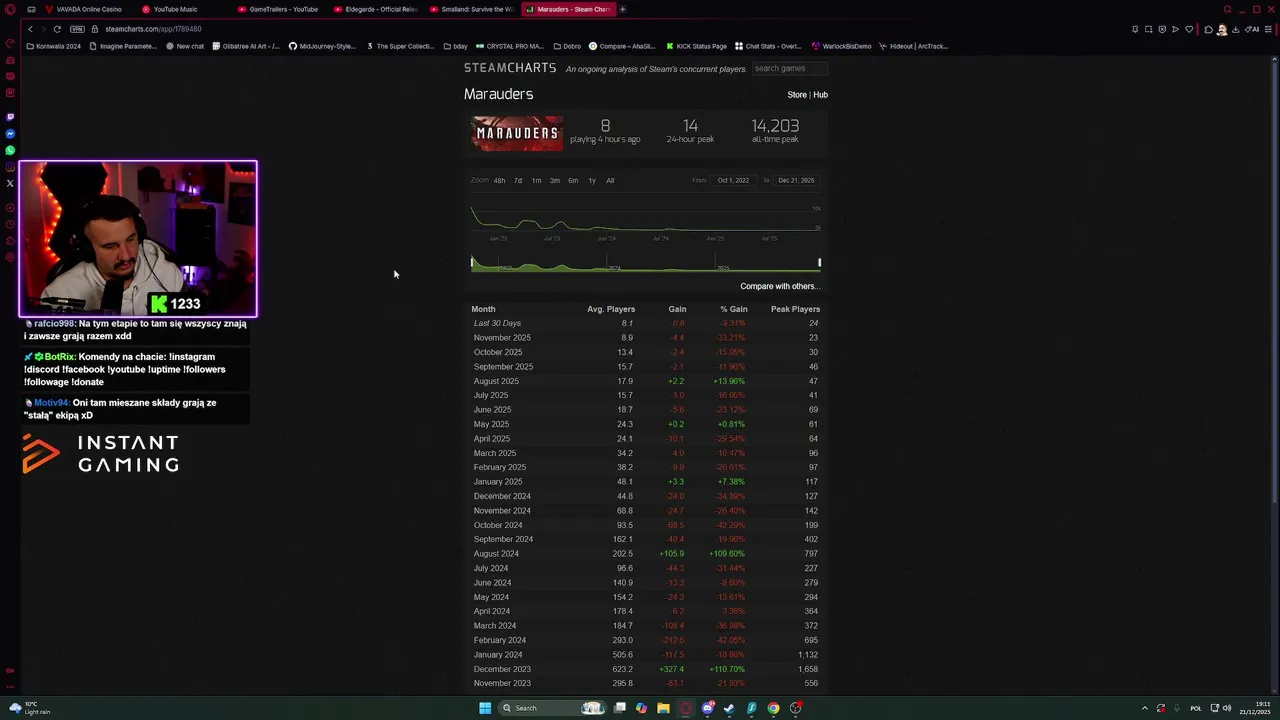Click the search games field
Screen dimensions: 1280x720
click(x=789, y=68)
